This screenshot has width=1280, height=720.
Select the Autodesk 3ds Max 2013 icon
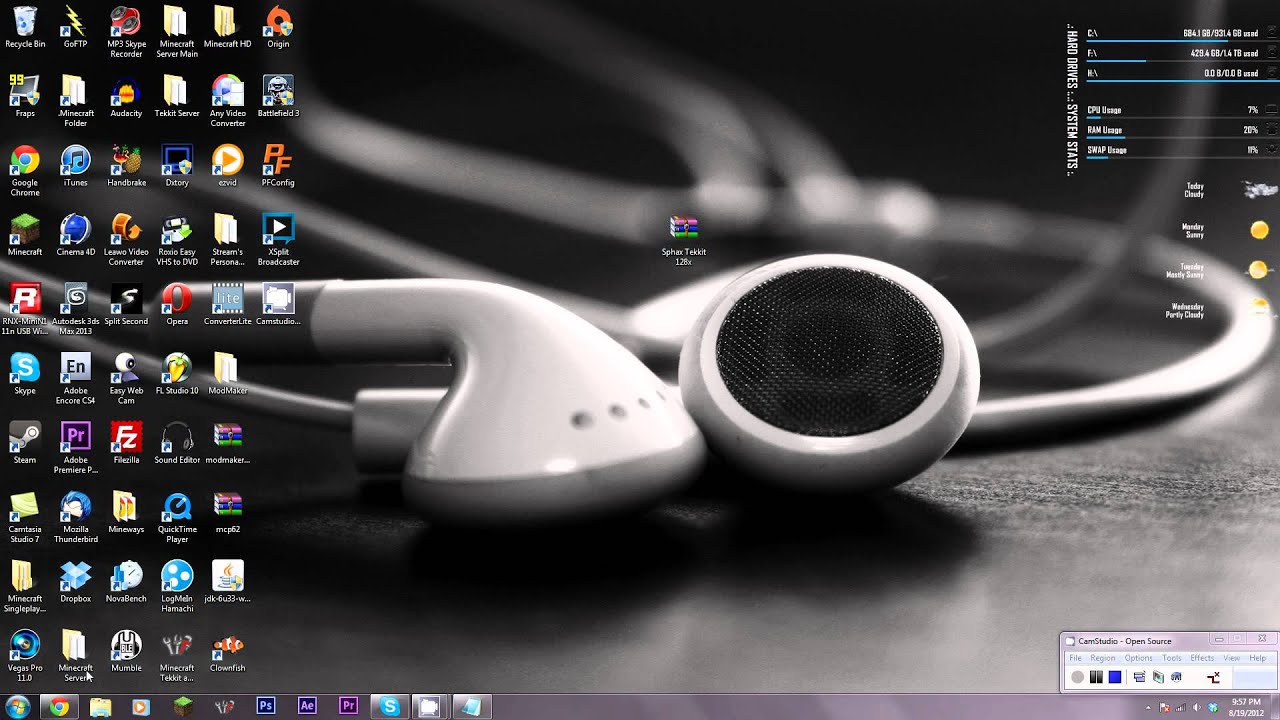(x=75, y=309)
